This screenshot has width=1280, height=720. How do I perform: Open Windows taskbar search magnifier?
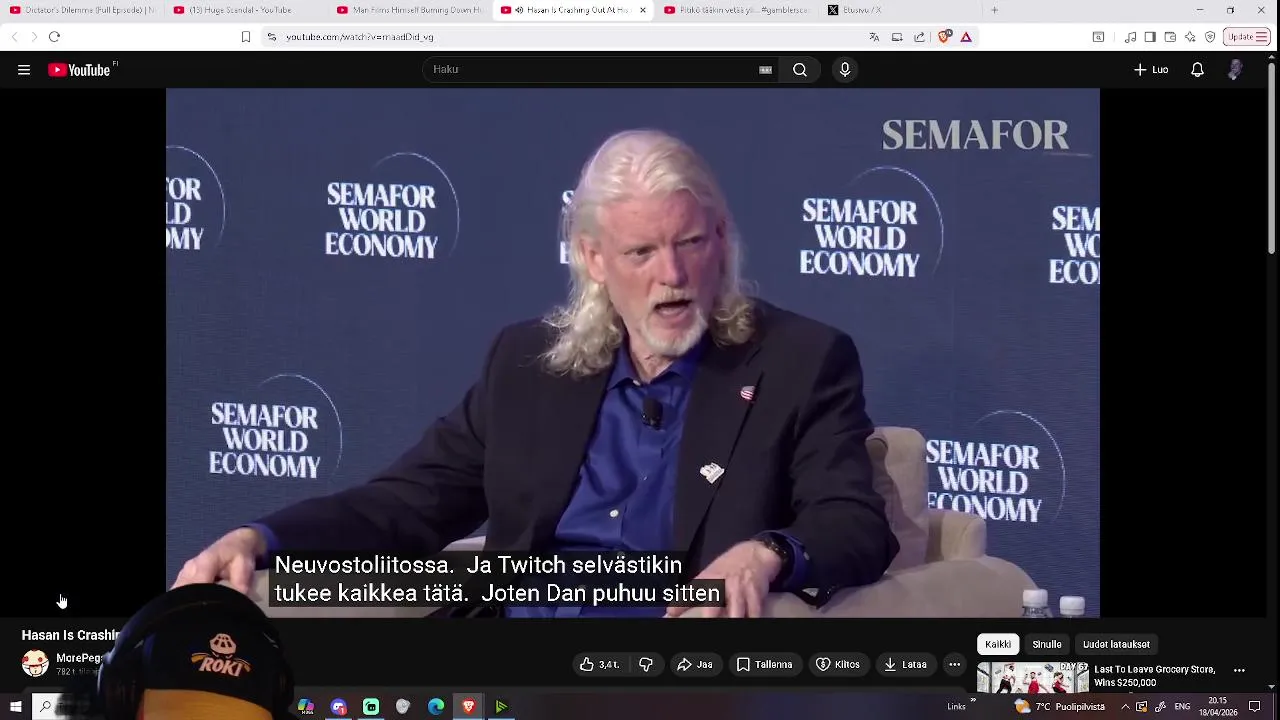tap(45, 707)
